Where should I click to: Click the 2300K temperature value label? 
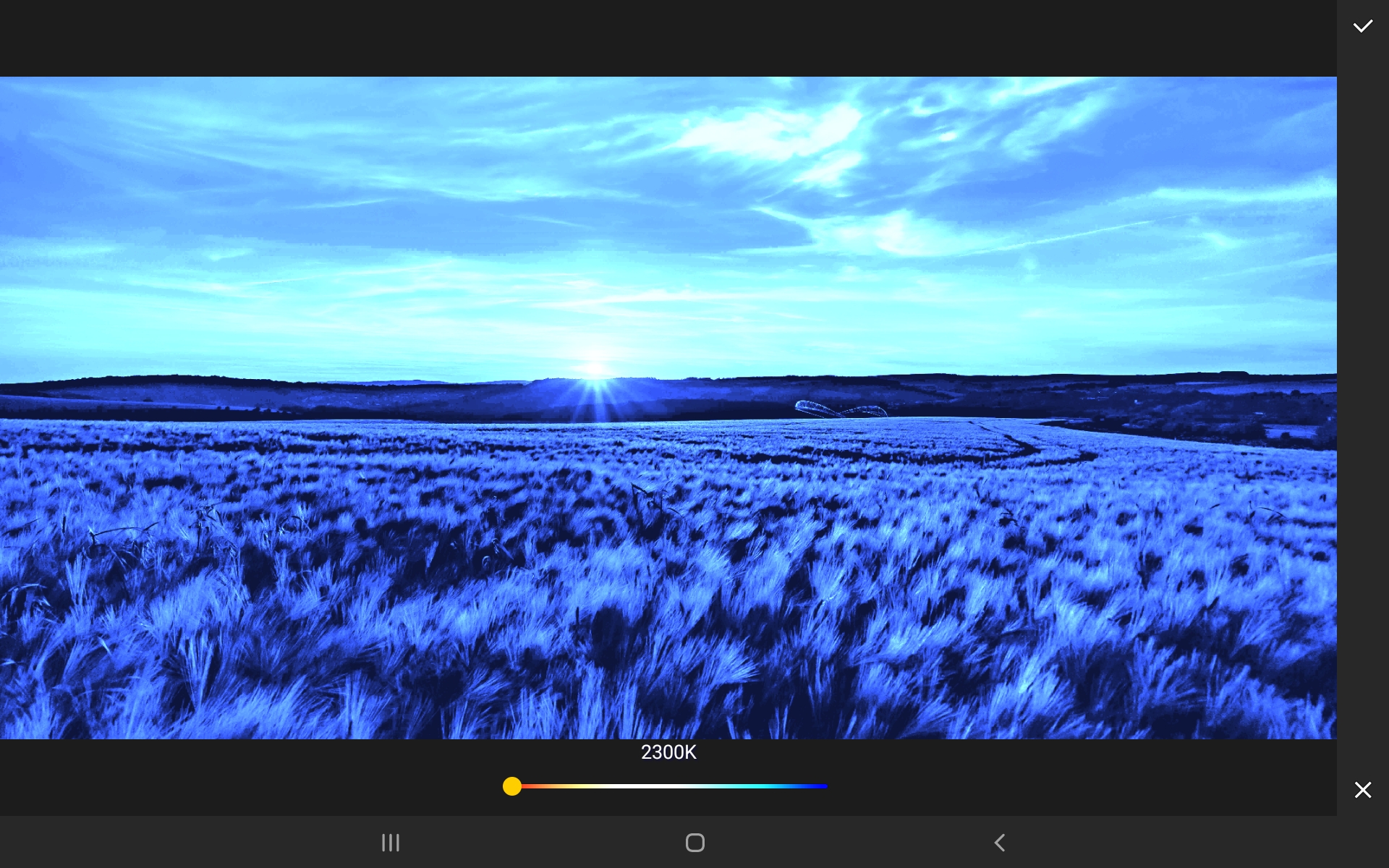[x=668, y=752]
